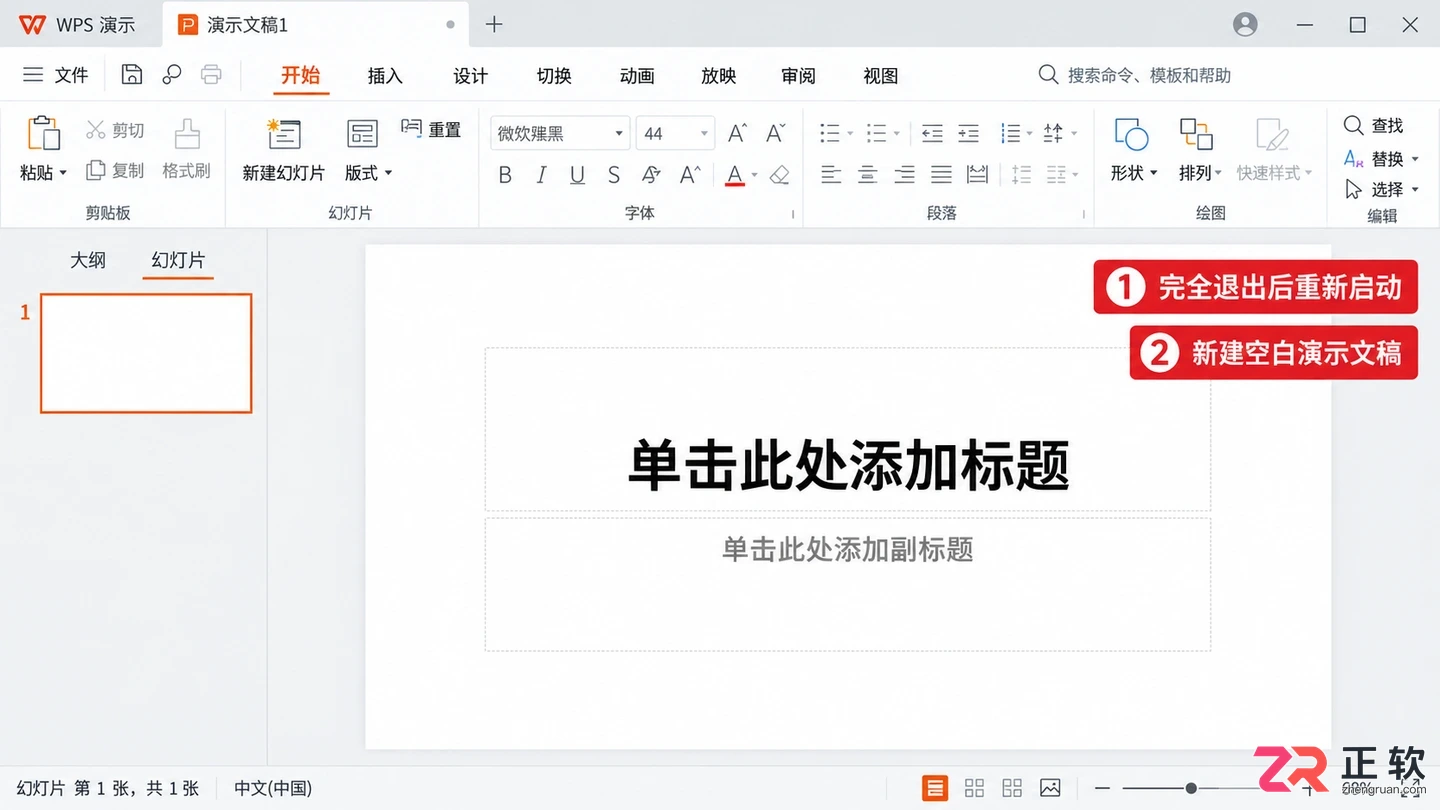Switch to normal view in status bar

point(935,788)
